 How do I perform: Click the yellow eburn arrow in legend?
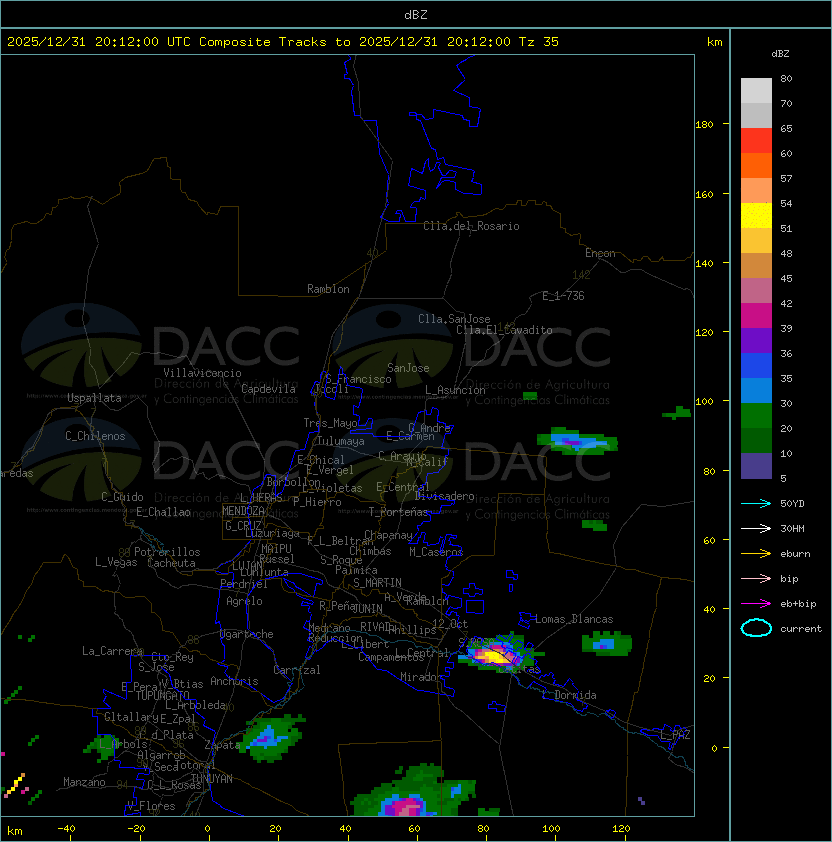click(756, 553)
